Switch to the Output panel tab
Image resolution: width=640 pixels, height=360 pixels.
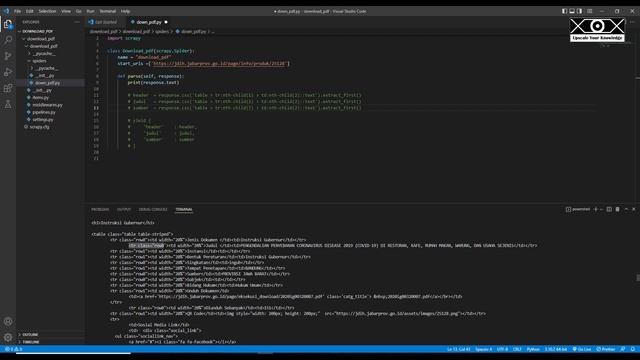[124, 209]
